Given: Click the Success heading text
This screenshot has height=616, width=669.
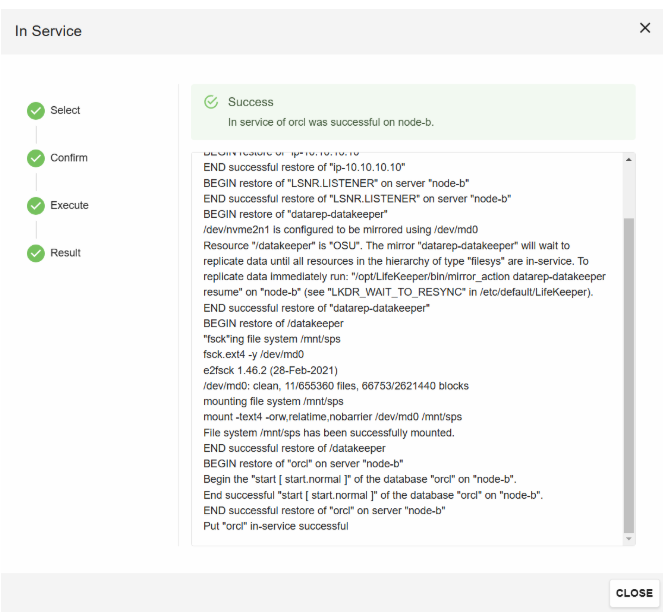Looking at the screenshot, I should coord(250,102).
